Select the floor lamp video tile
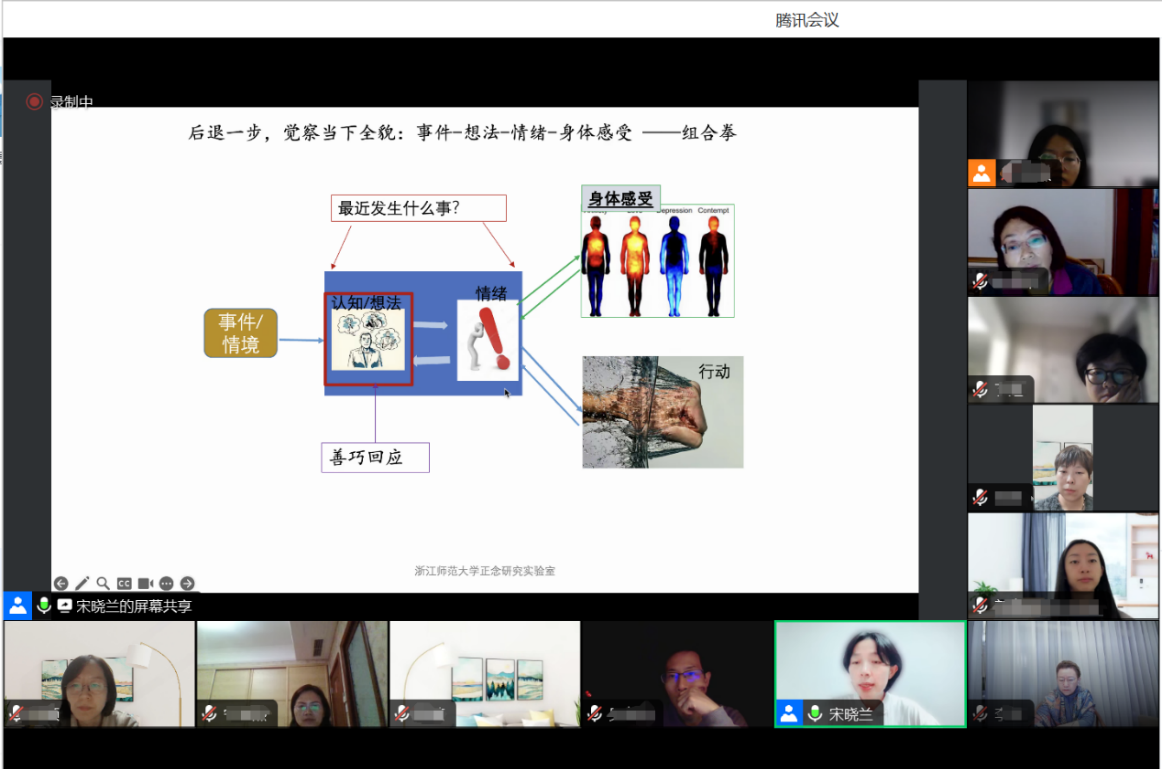The width and height of the screenshot is (1162, 769). (99, 674)
